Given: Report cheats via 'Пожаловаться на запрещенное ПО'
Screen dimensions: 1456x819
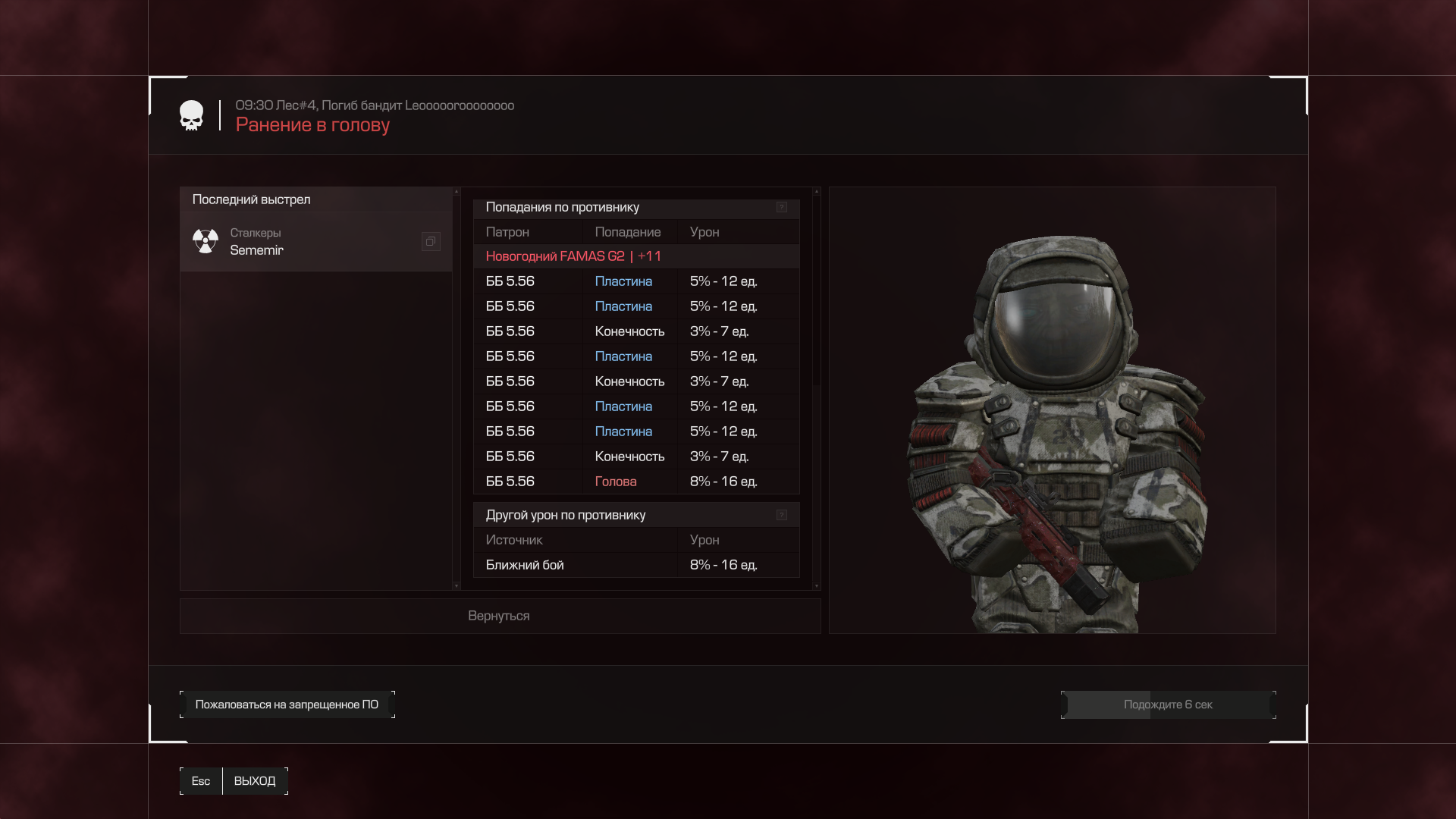Looking at the screenshot, I should pos(287,704).
